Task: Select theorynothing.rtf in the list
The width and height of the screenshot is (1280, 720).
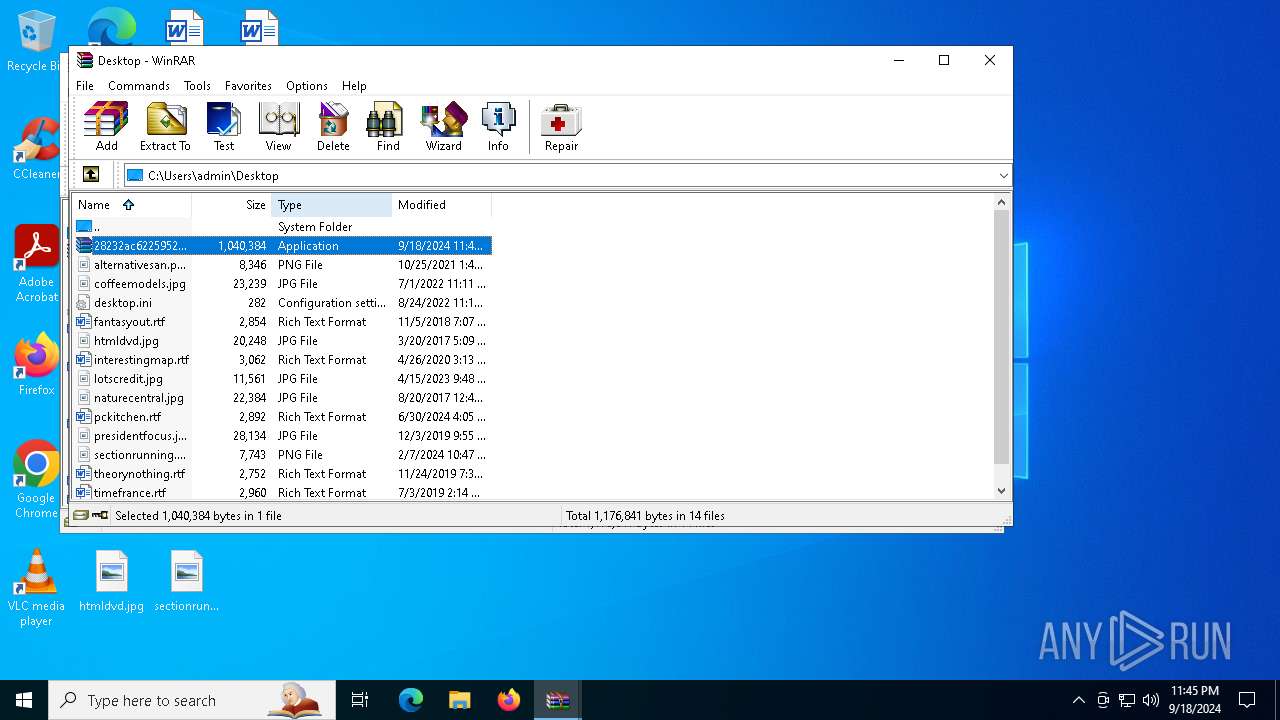Action: point(282,474)
